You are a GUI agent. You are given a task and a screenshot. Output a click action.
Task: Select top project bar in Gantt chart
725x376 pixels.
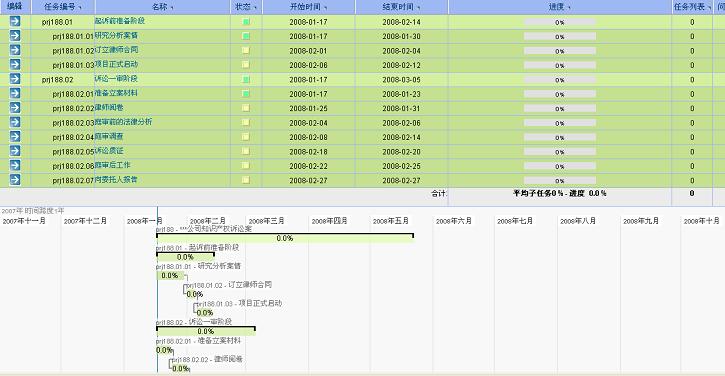pos(285,238)
